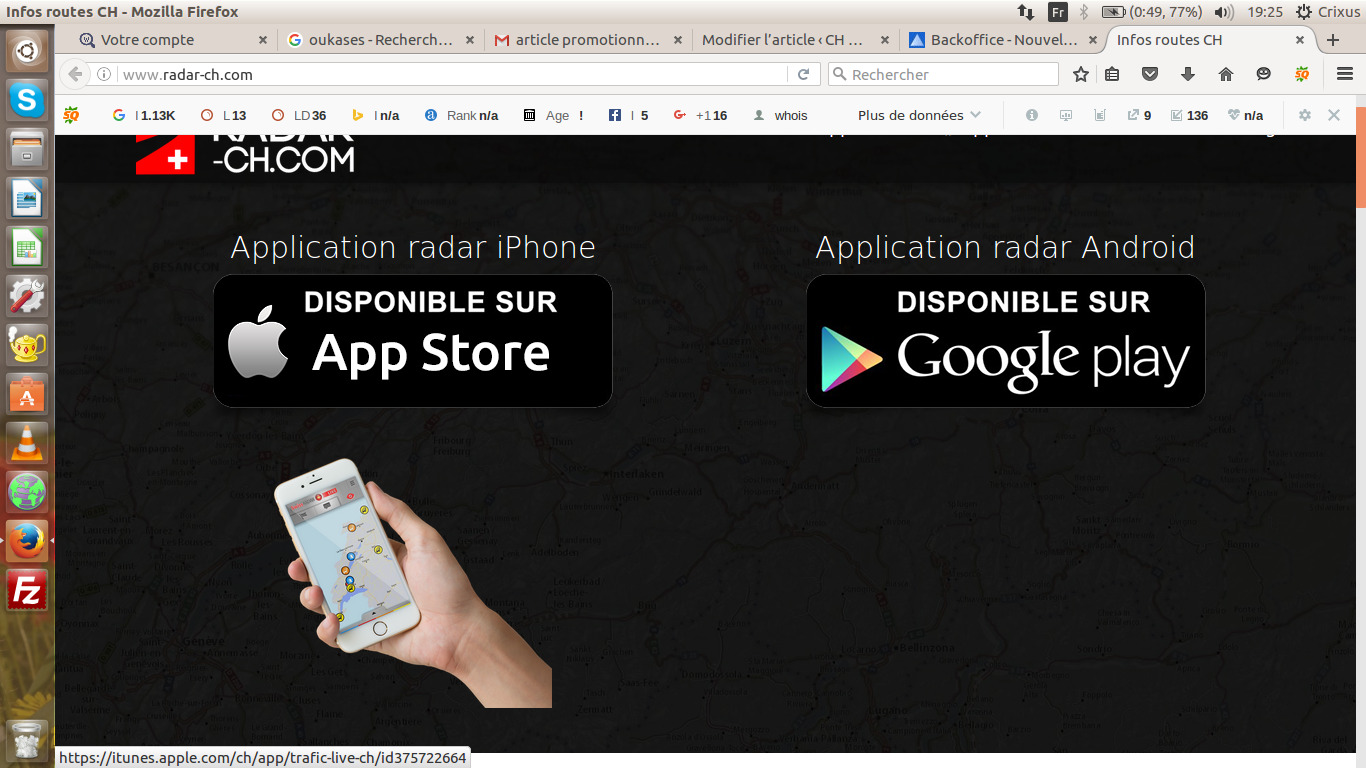The image size is (1366, 768).
Task: Click the site information icon in address bar
Action: pyautogui.click(x=103, y=74)
